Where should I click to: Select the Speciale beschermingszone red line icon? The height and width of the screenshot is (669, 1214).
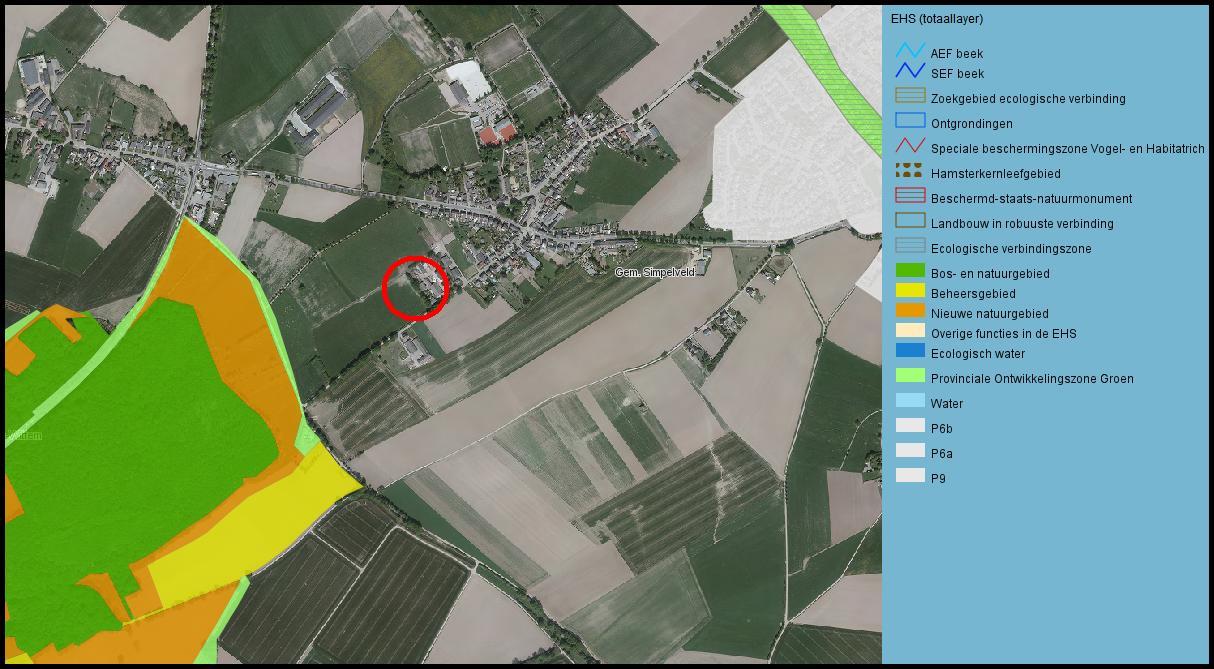click(910, 146)
